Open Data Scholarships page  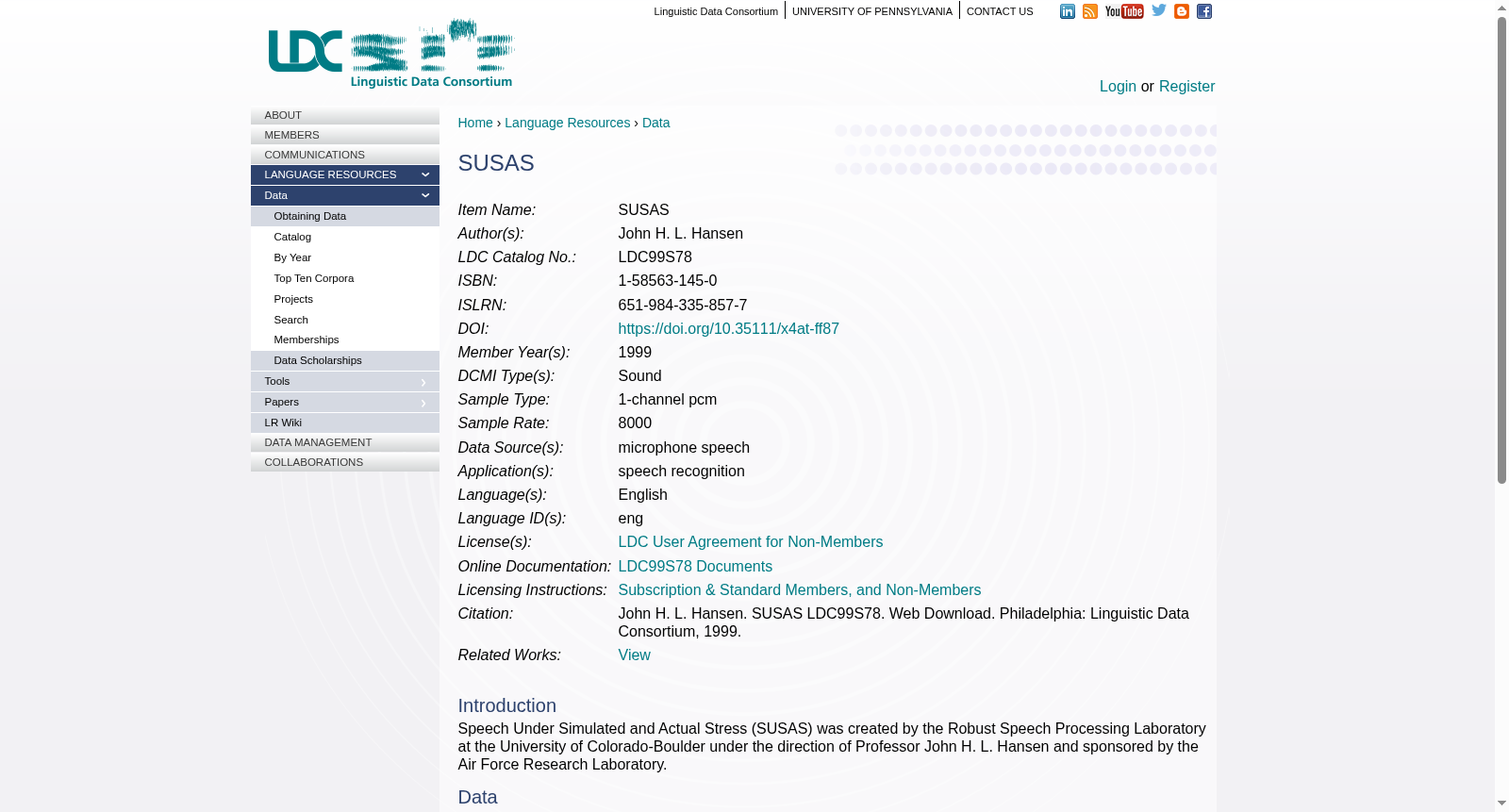coord(345,360)
